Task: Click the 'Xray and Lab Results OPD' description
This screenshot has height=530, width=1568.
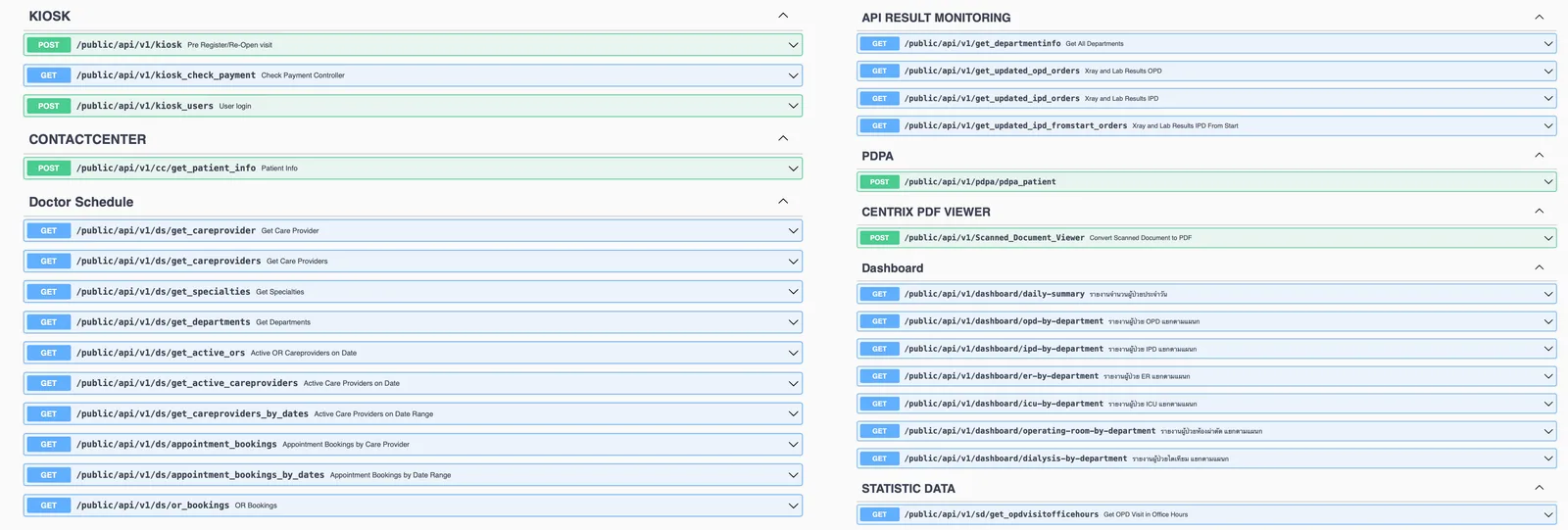Action: click(1123, 72)
